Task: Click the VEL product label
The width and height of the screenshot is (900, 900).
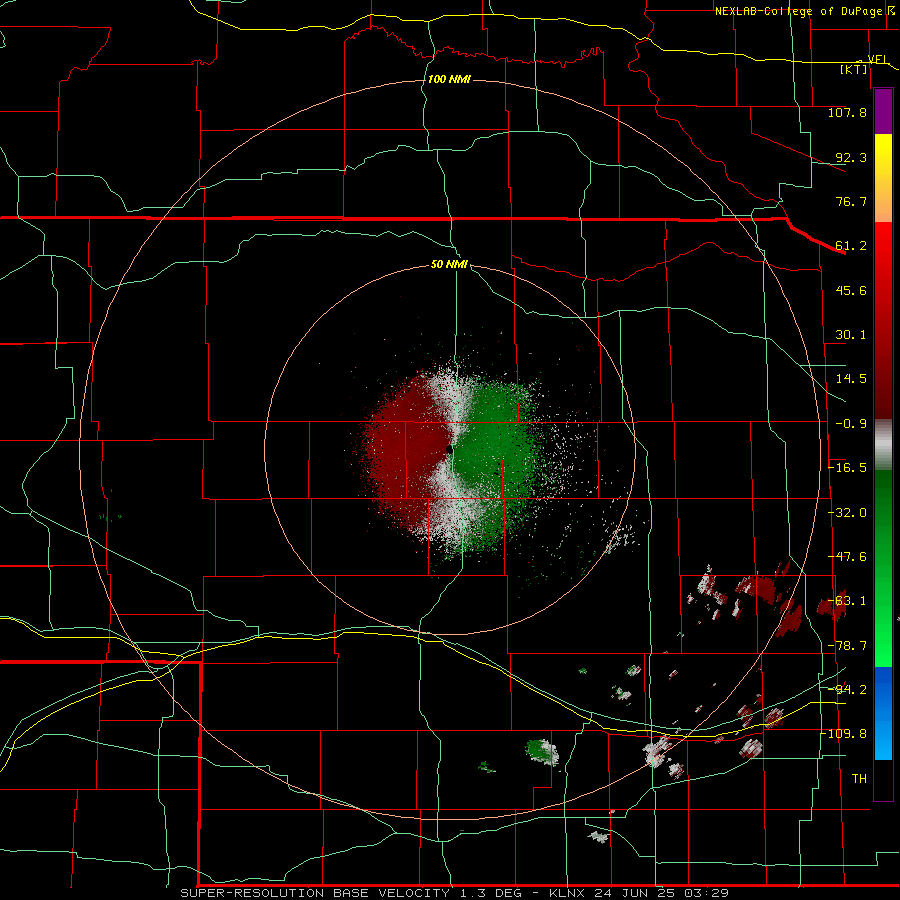Action: click(x=877, y=59)
